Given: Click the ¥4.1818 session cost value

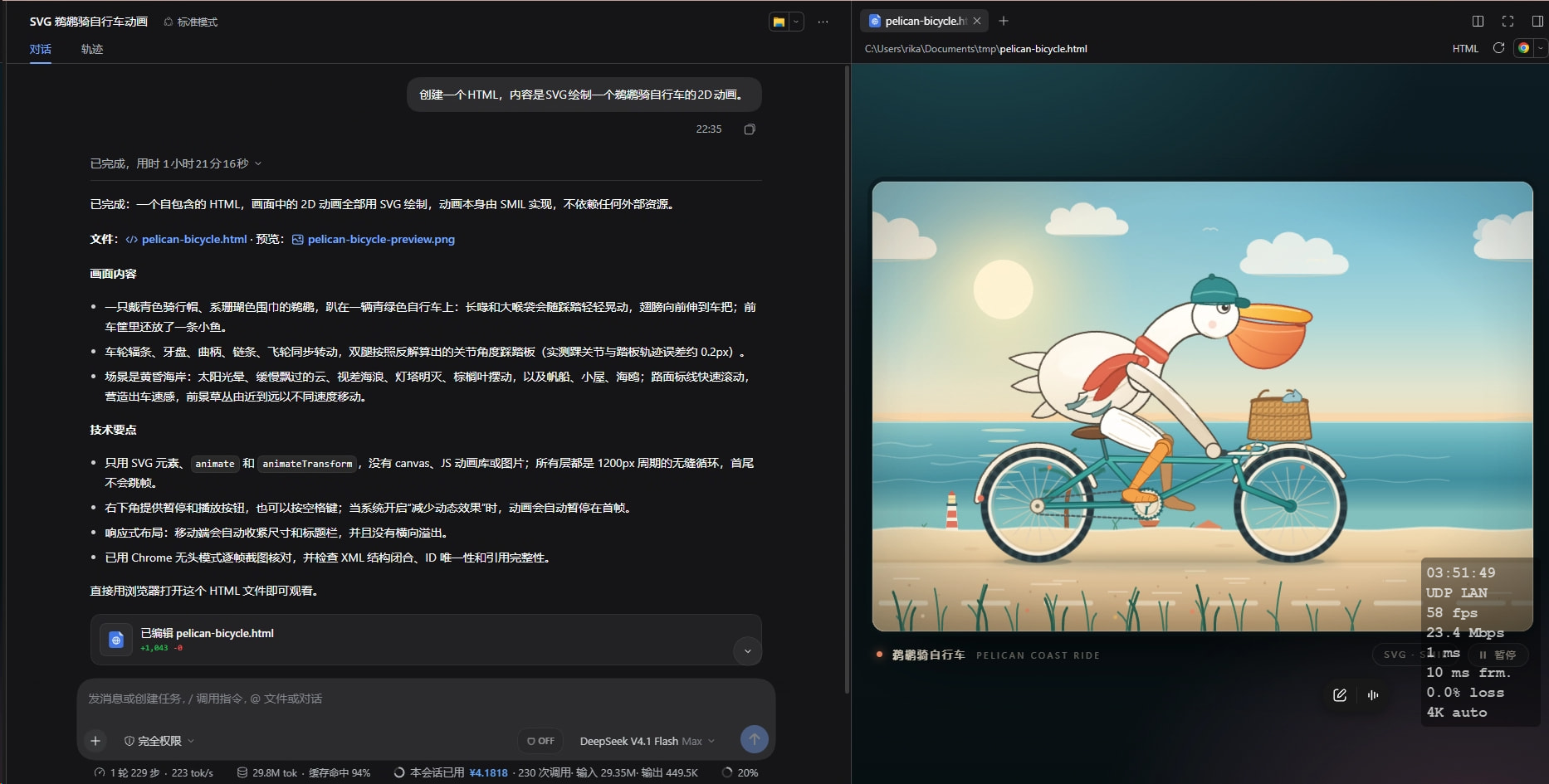Looking at the screenshot, I should tap(488, 772).
